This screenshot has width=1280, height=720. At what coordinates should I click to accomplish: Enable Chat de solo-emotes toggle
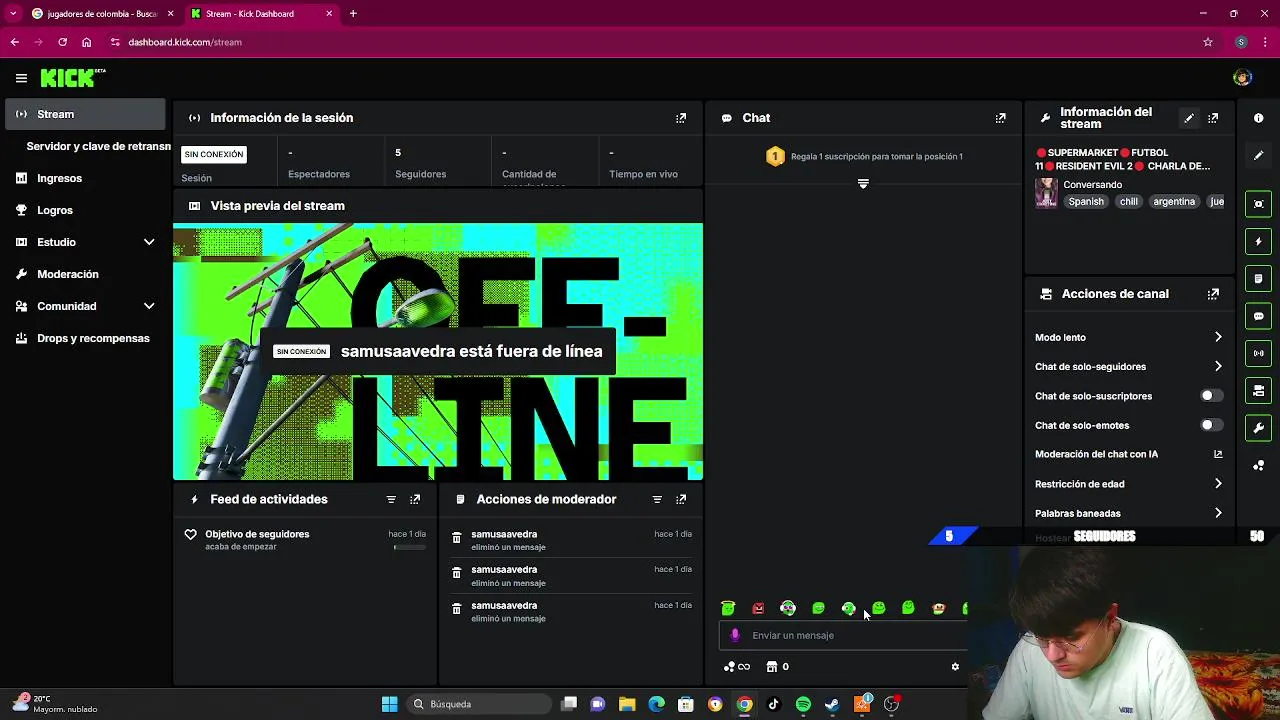1211,425
